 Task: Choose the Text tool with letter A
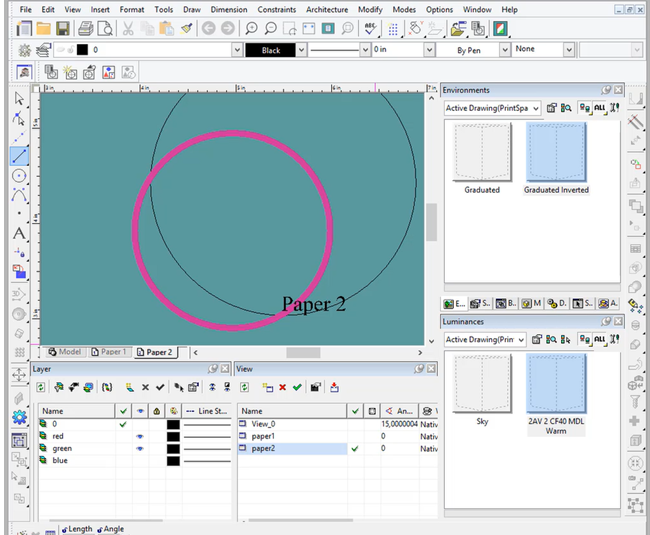[x=19, y=233]
